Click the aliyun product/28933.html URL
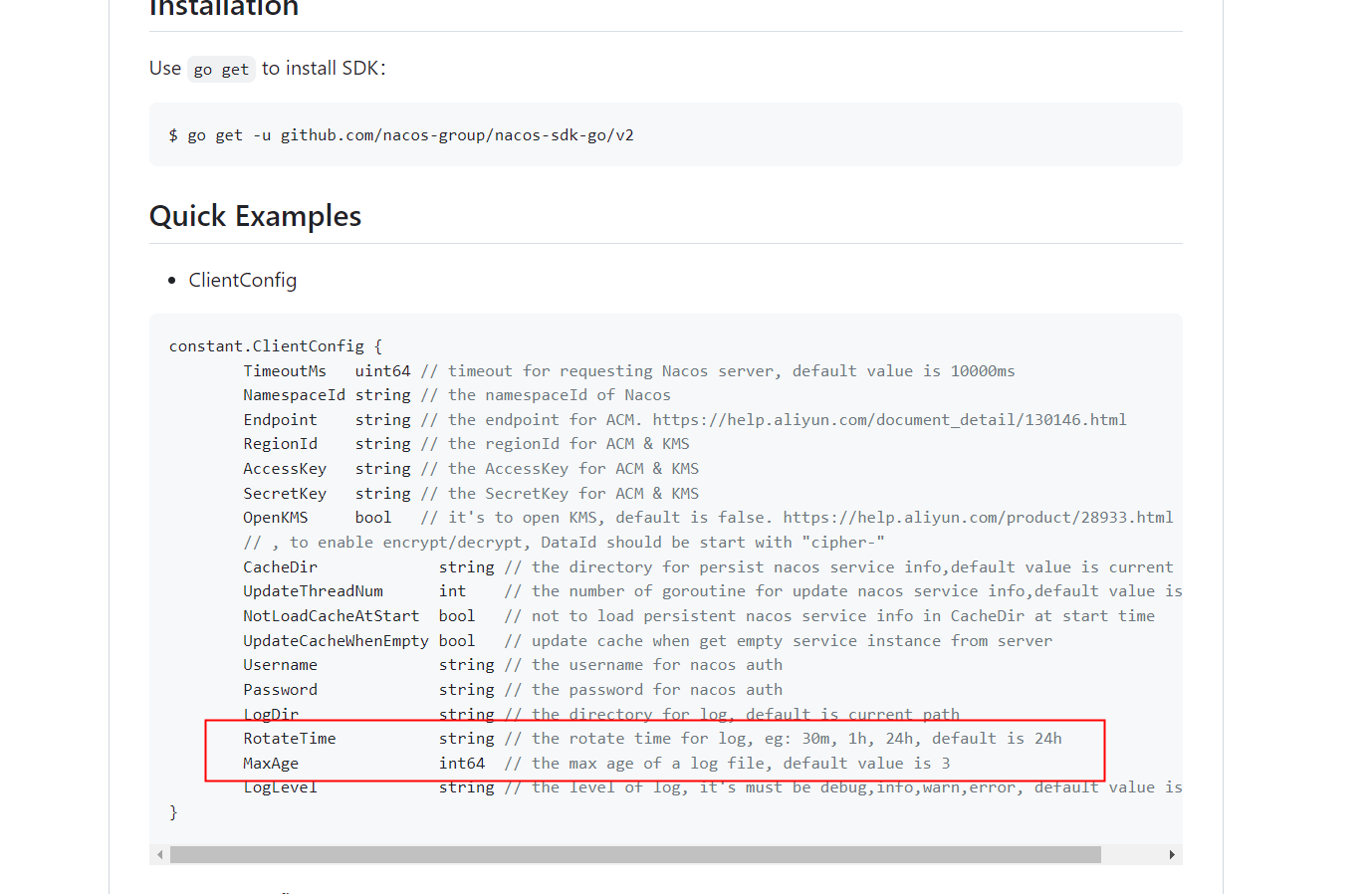The image size is (1372, 894). [x=978, y=518]
